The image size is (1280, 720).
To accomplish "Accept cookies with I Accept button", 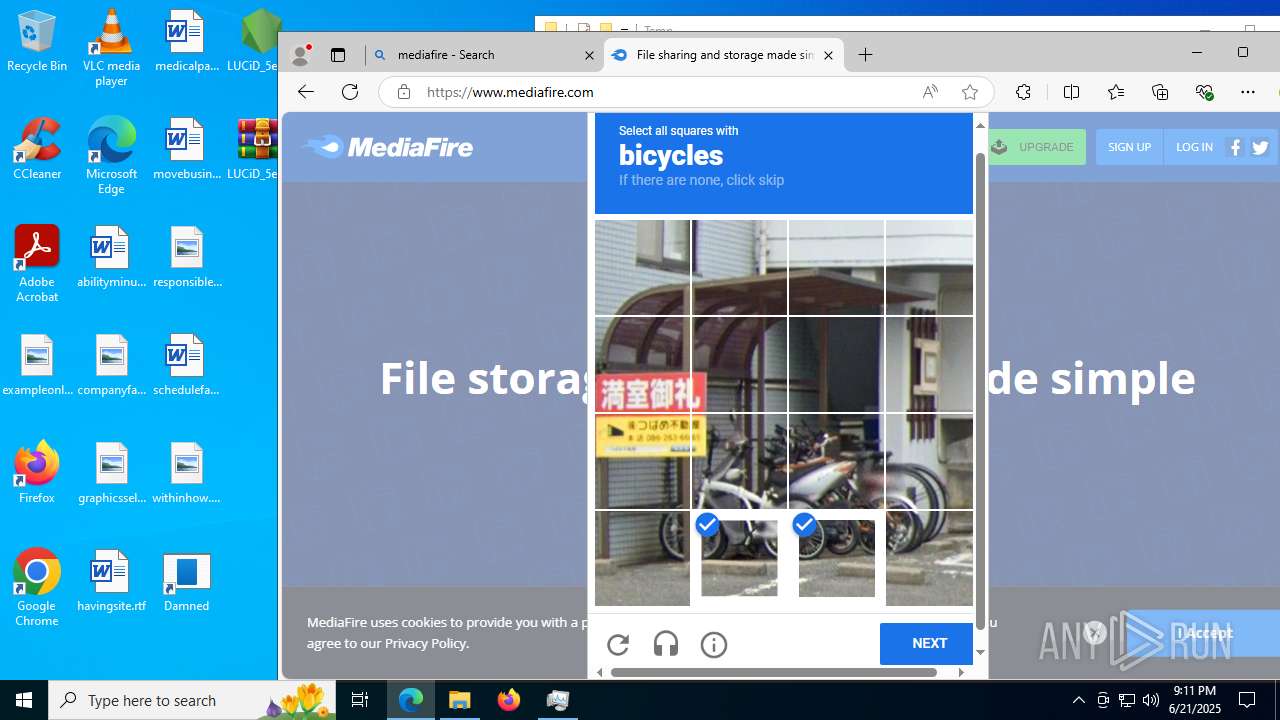I will click(x=1203, y=633).
